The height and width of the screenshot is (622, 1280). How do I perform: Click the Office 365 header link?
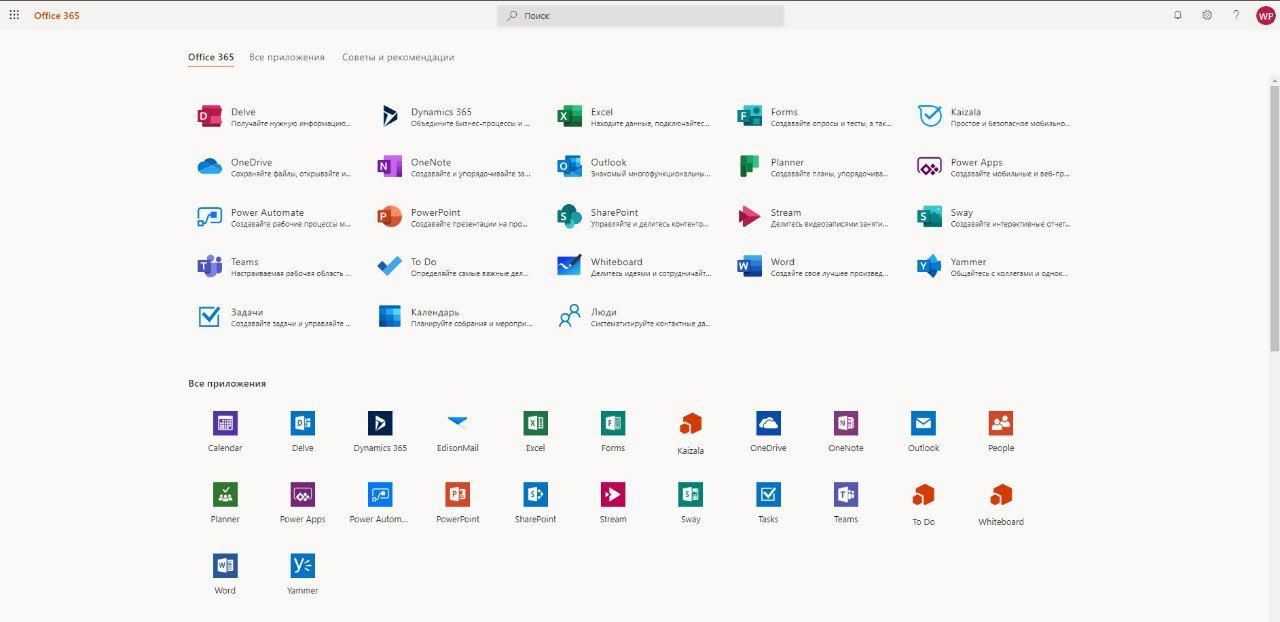(x=57, y=16)
